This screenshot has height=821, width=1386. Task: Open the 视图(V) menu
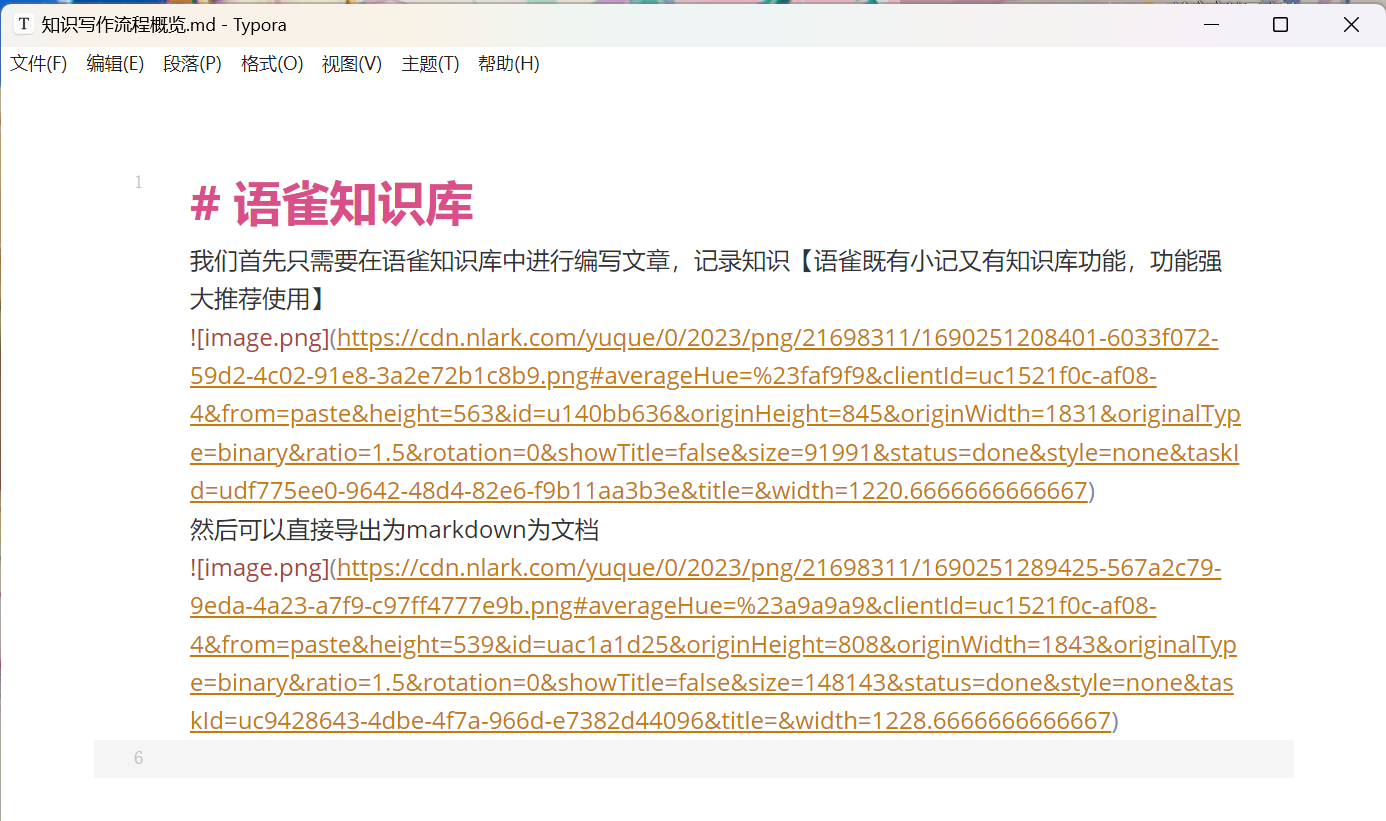click(352, 64)
